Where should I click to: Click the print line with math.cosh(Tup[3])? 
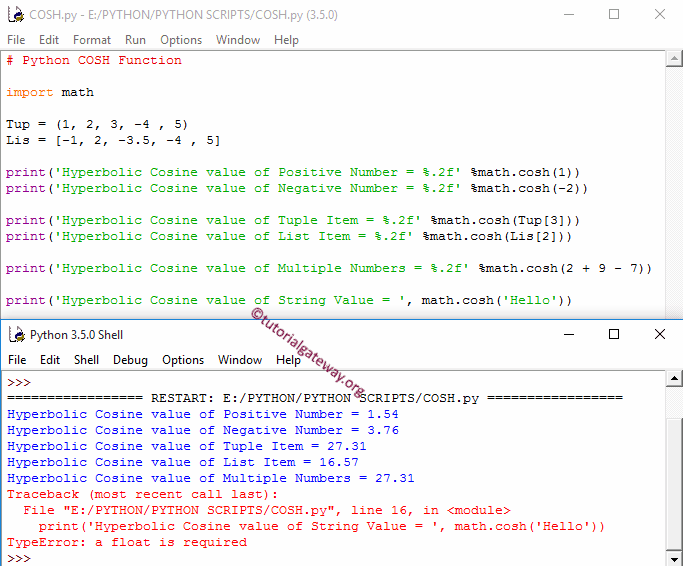click(x=293, y=220)
